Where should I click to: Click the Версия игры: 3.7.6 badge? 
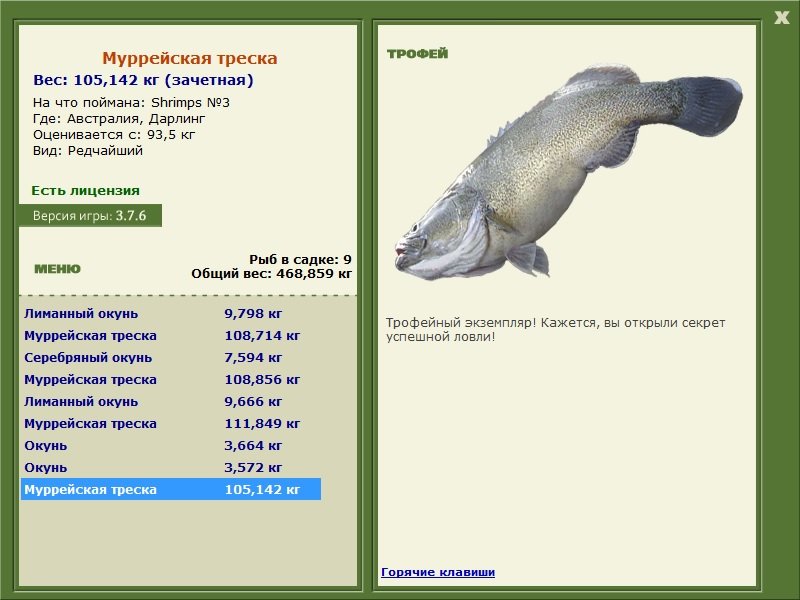[90, 215]
